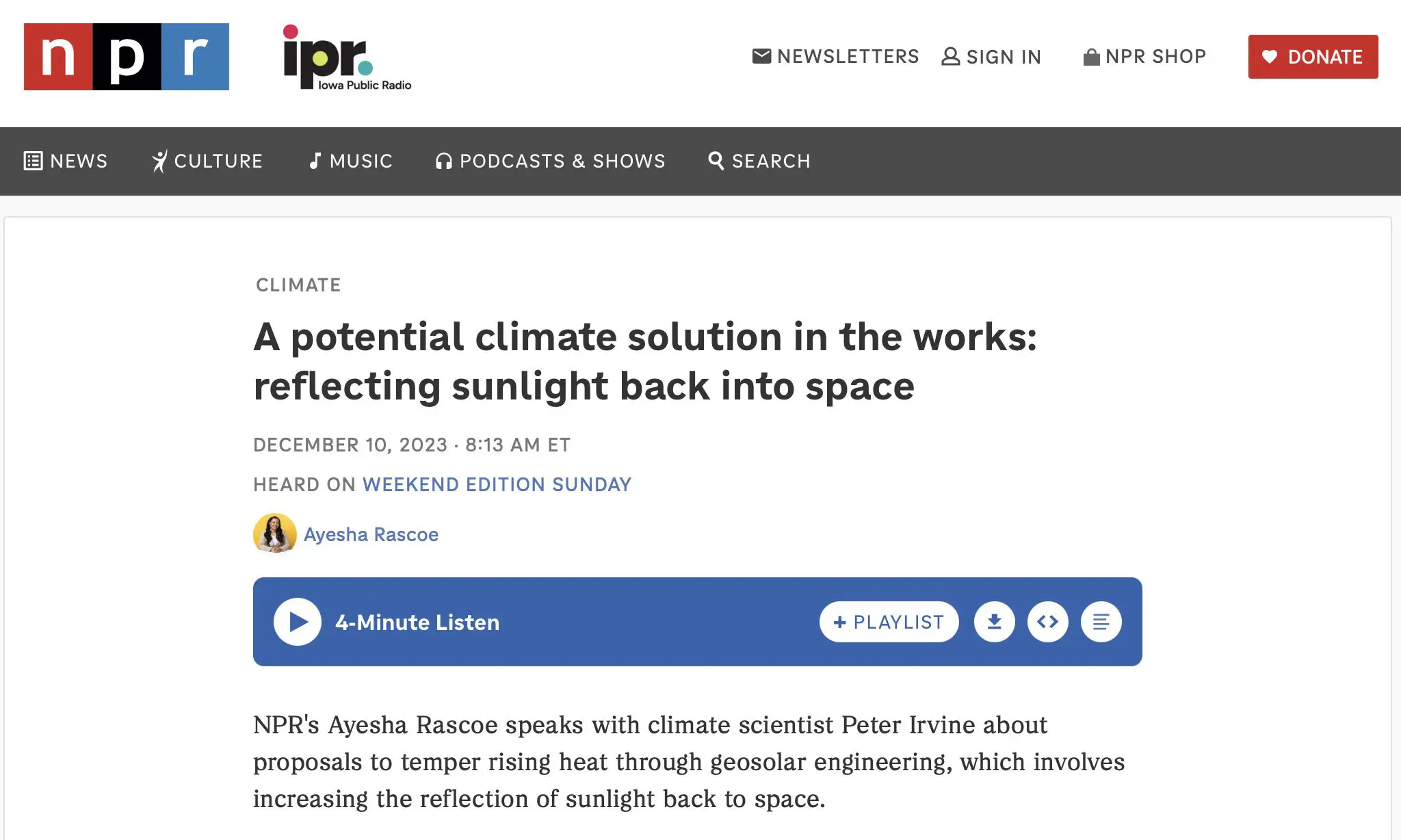Click Sign In
The image size is (1401, 840).
(x=991, y=57)
